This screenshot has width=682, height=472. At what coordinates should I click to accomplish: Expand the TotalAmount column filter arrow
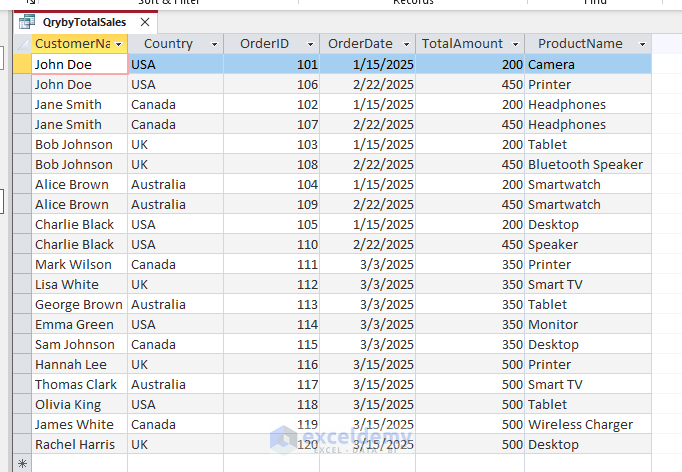[x=514, y=44]
